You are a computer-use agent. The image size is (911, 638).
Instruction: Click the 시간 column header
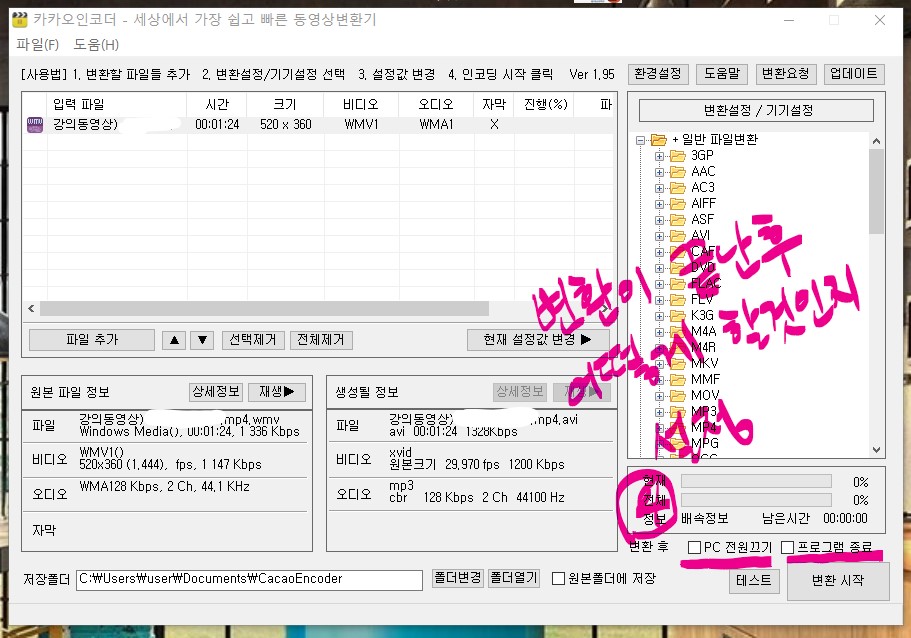(217, 105)
